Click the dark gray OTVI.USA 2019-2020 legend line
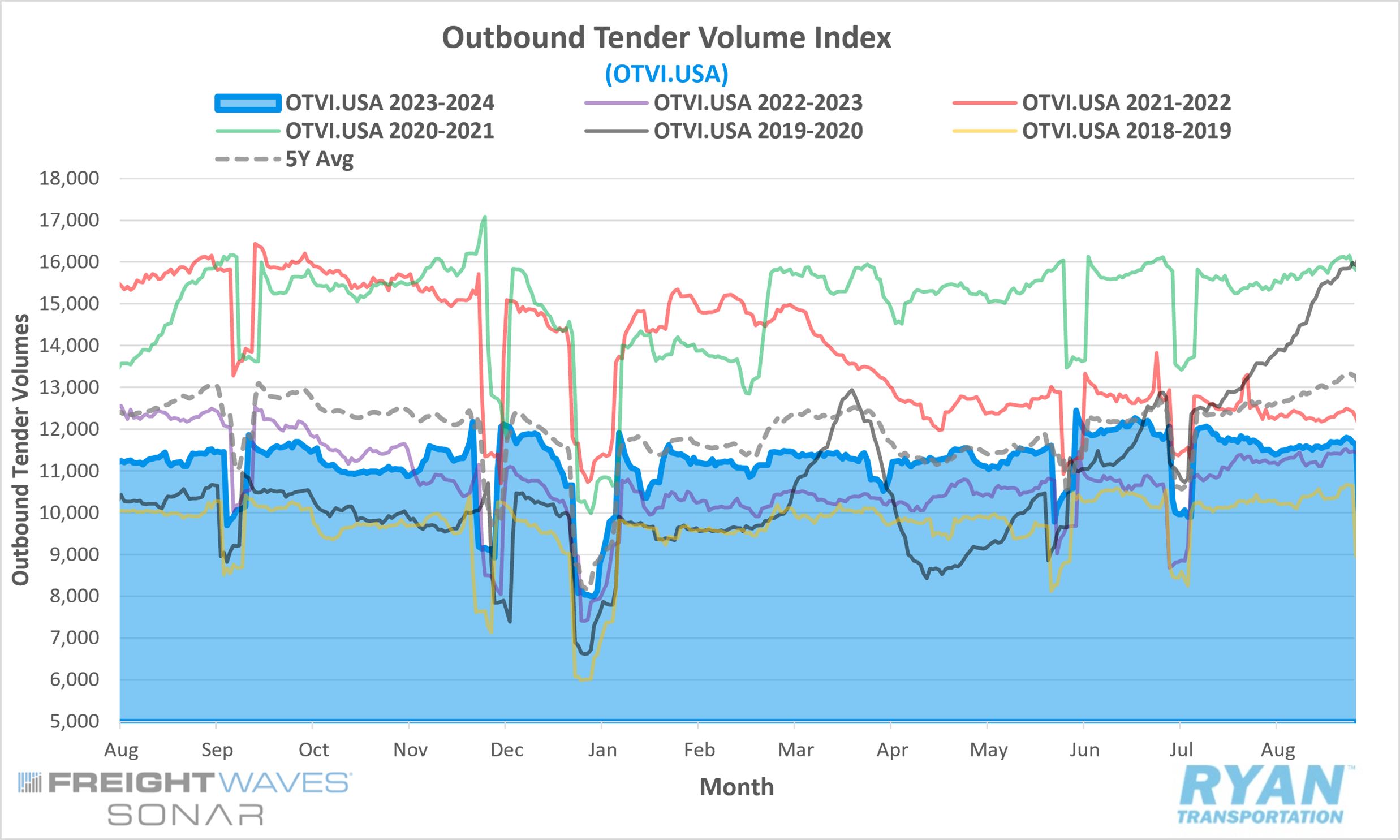The height and width of the screenshot is (840, 1400). click(x=616, y=131)
